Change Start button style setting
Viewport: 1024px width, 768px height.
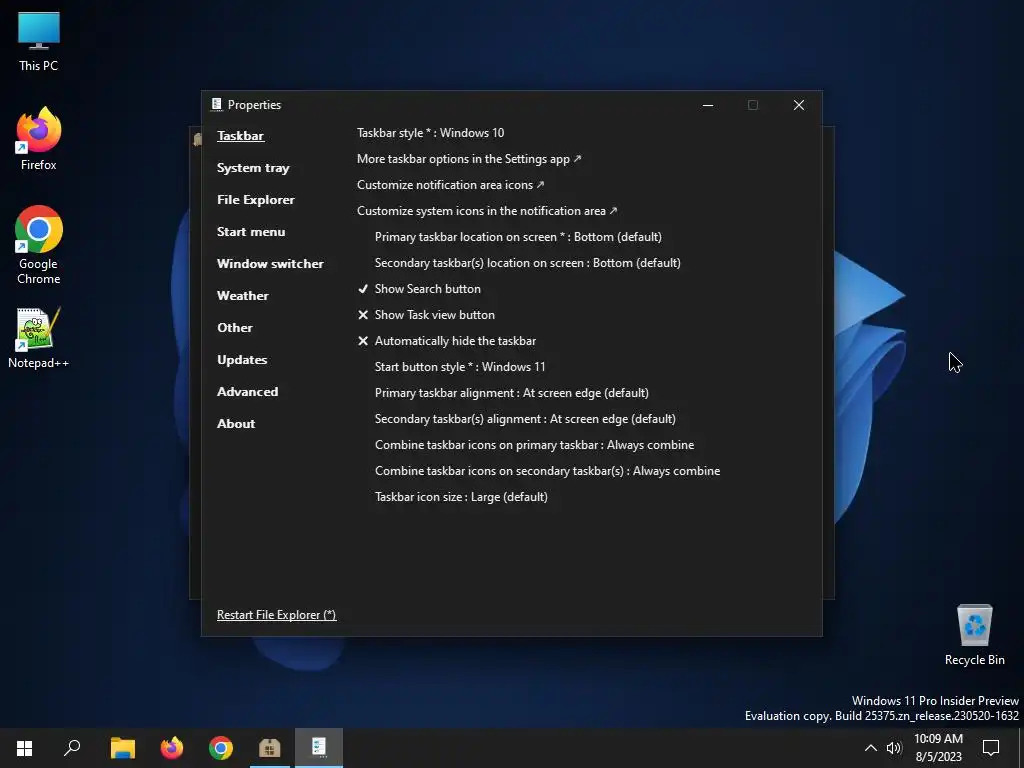[460, 367]
